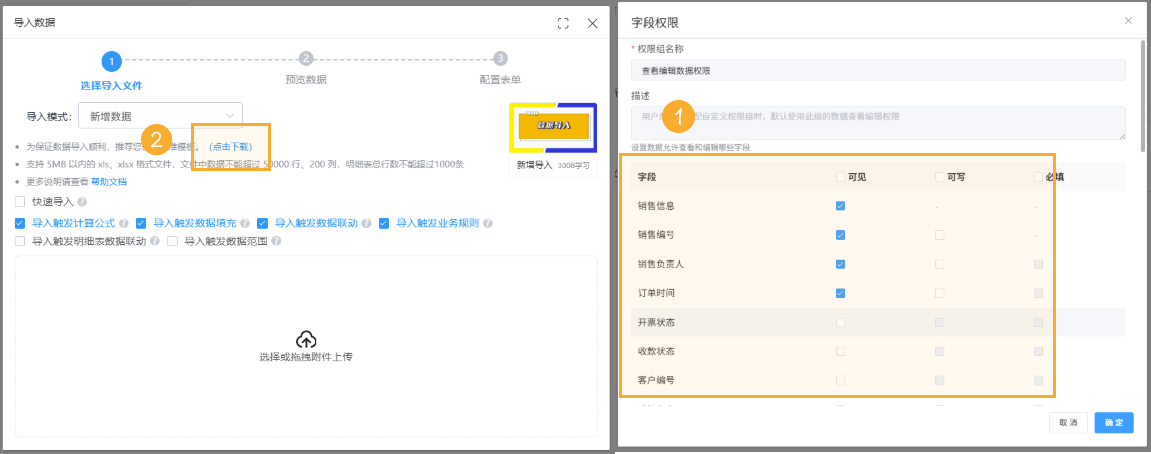
Task: Click 选择或拖拽附件上传 upload text
Action: tap(306, 357)
